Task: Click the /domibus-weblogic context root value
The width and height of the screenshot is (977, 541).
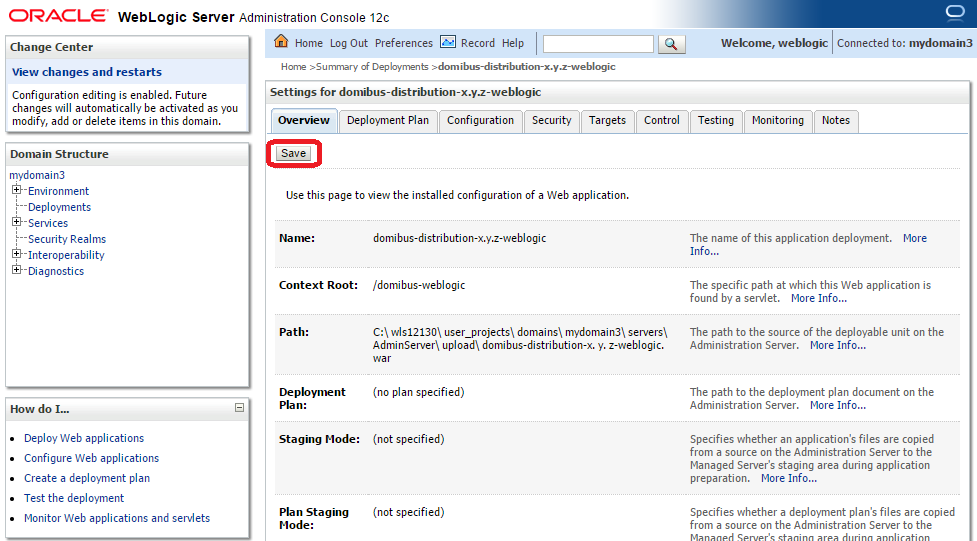Action: [x=419, y=285]
